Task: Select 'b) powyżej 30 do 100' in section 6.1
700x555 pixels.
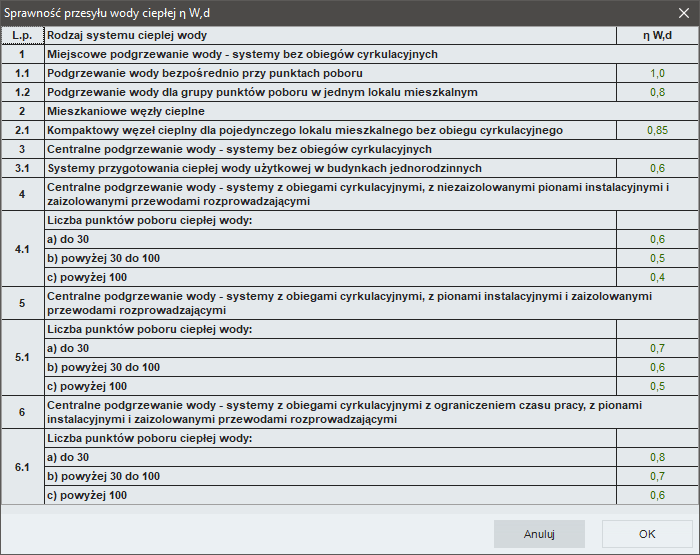Action: 330,476
